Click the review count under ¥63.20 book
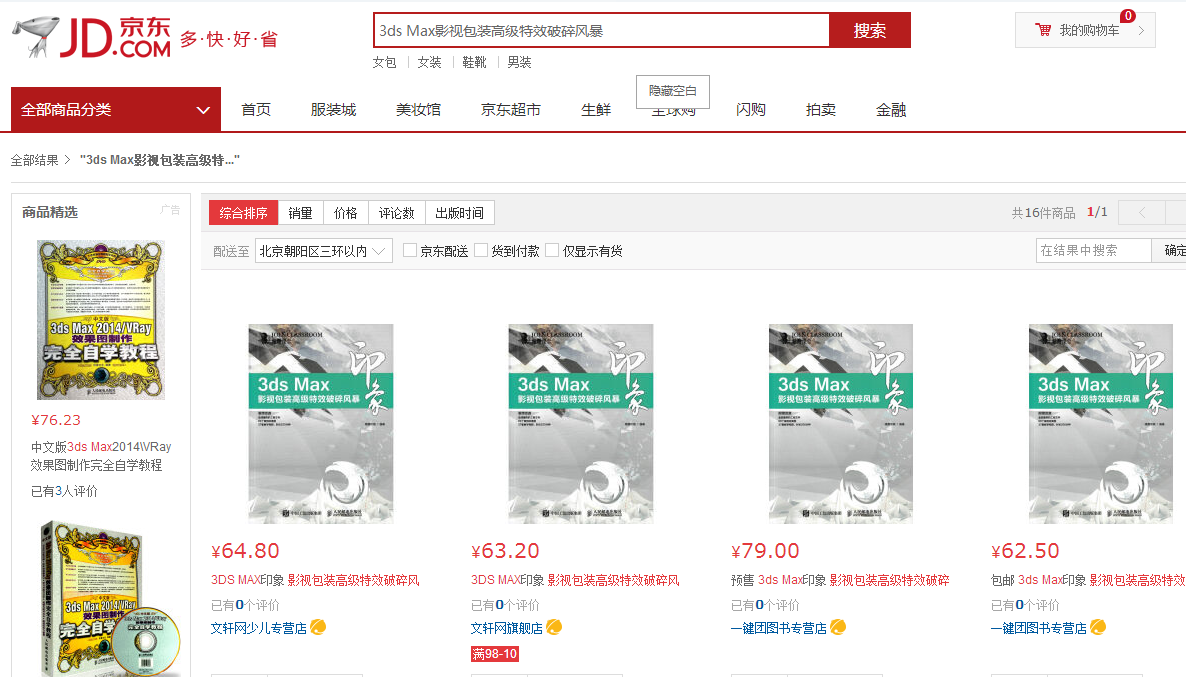 coord(505,605)
